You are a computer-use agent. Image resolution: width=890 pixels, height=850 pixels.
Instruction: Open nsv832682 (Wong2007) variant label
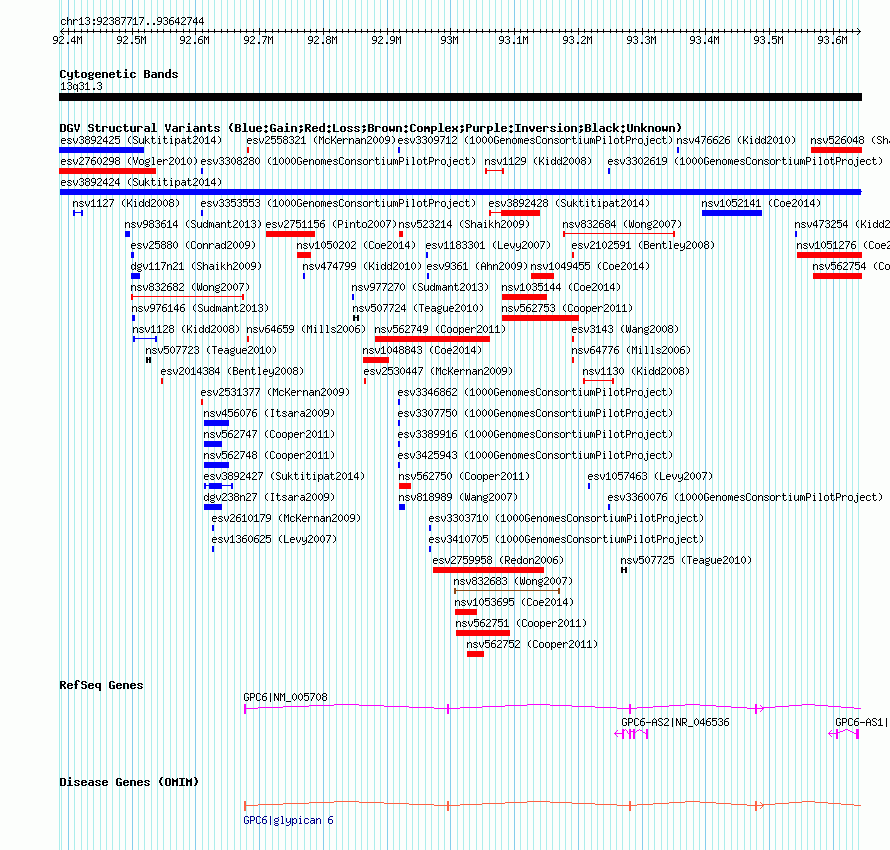pyautogui.click(x=190, y=287)
